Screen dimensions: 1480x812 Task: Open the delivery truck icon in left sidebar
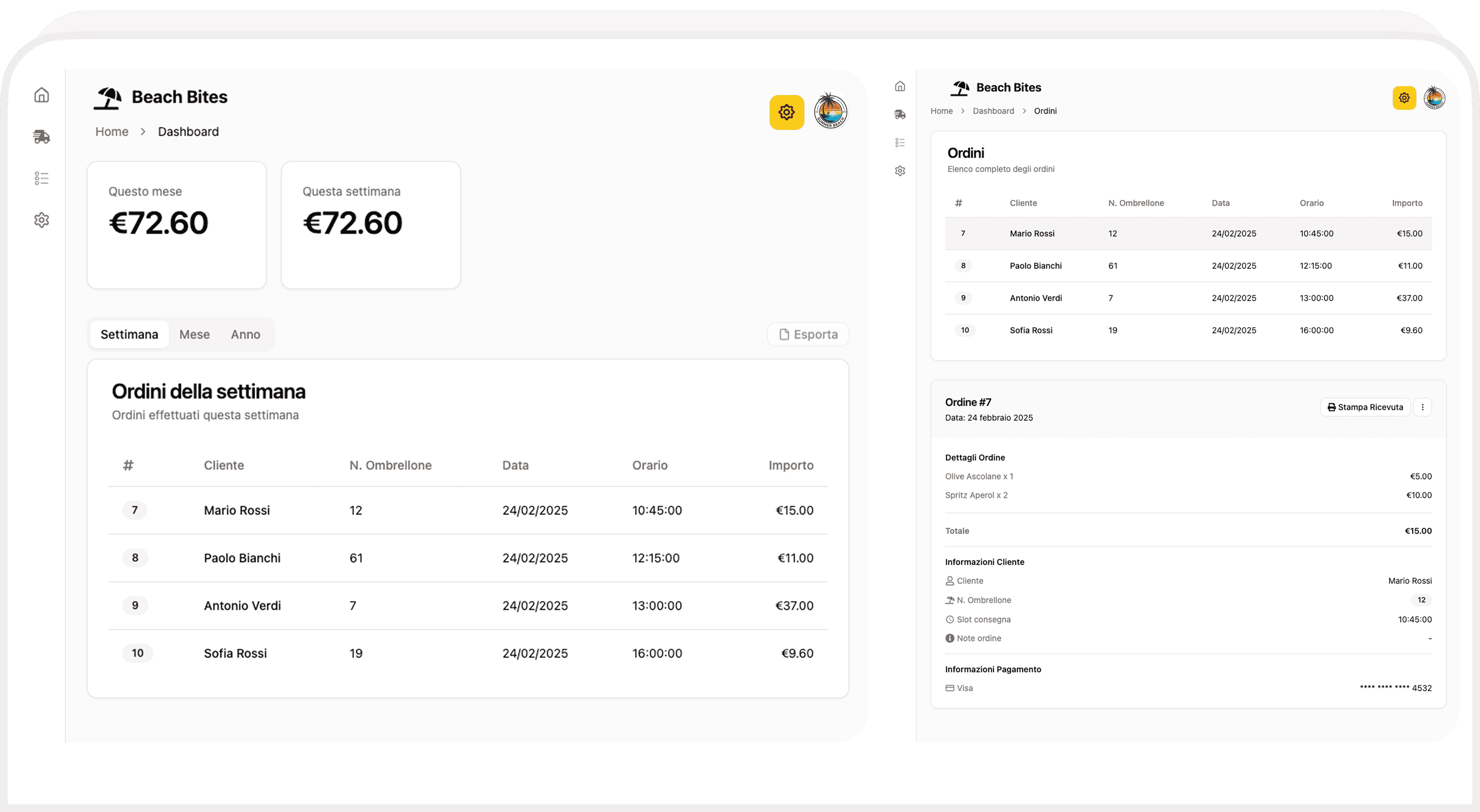[x=41, y=137]
